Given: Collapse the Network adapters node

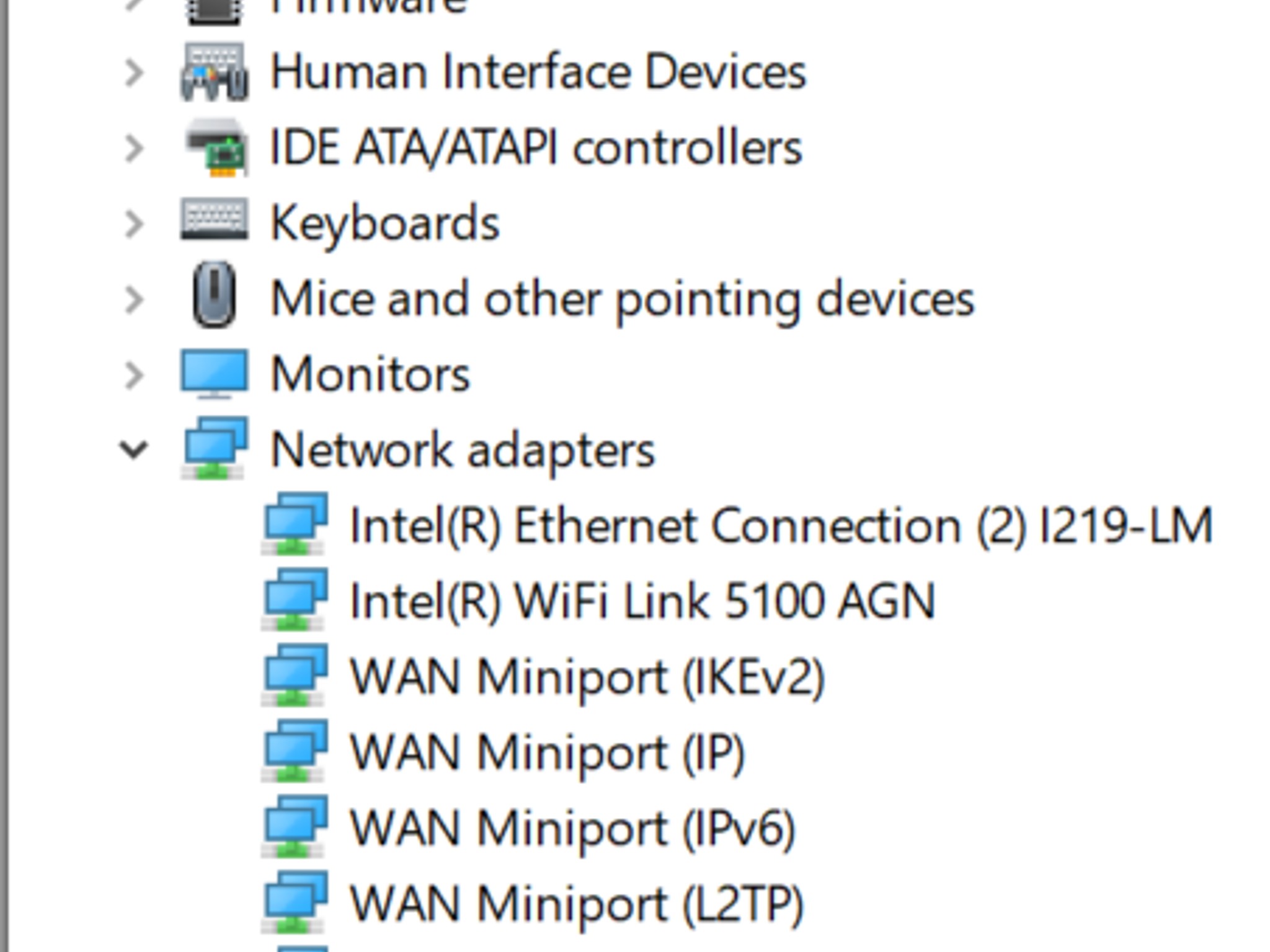Looking at the screenshot, I should (x=134, y=449).
